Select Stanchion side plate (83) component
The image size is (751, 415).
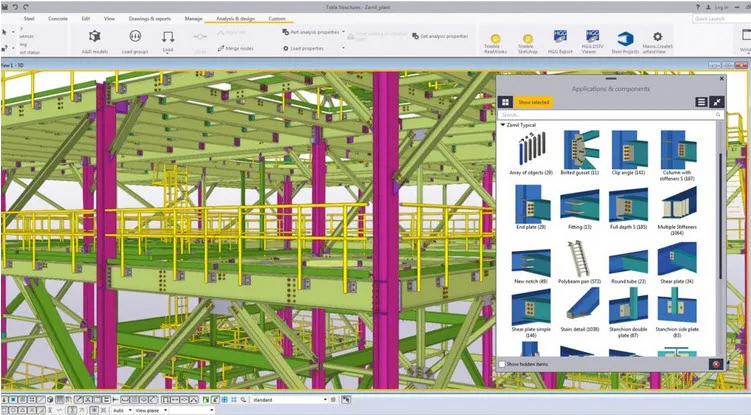click(x=677, y=313)
